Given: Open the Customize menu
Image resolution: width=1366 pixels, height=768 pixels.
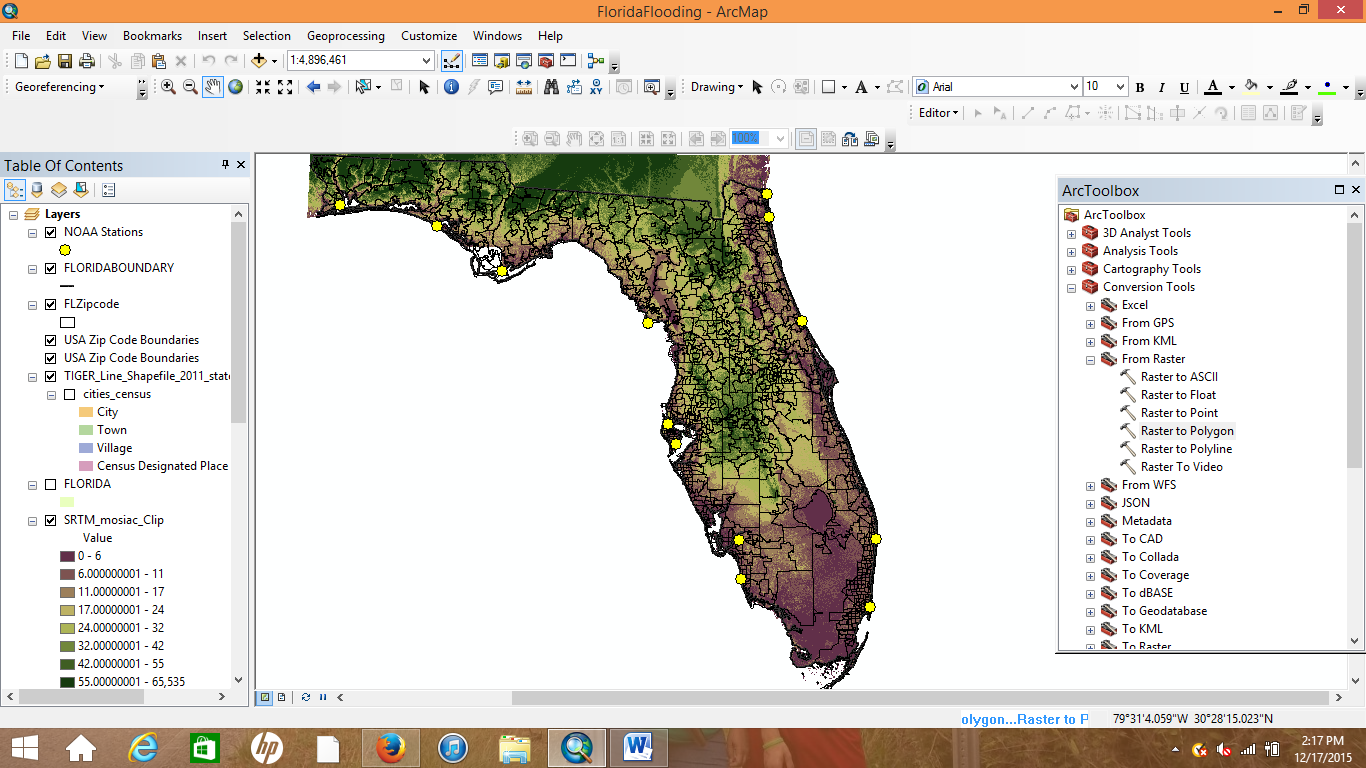Looking at the screenshot, I should (x=429, y=36).
